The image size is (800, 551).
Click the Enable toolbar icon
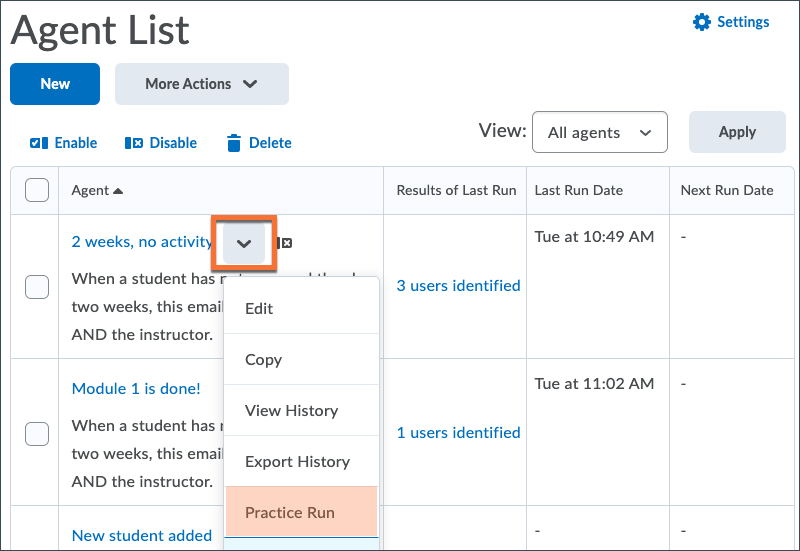(39, 143)
